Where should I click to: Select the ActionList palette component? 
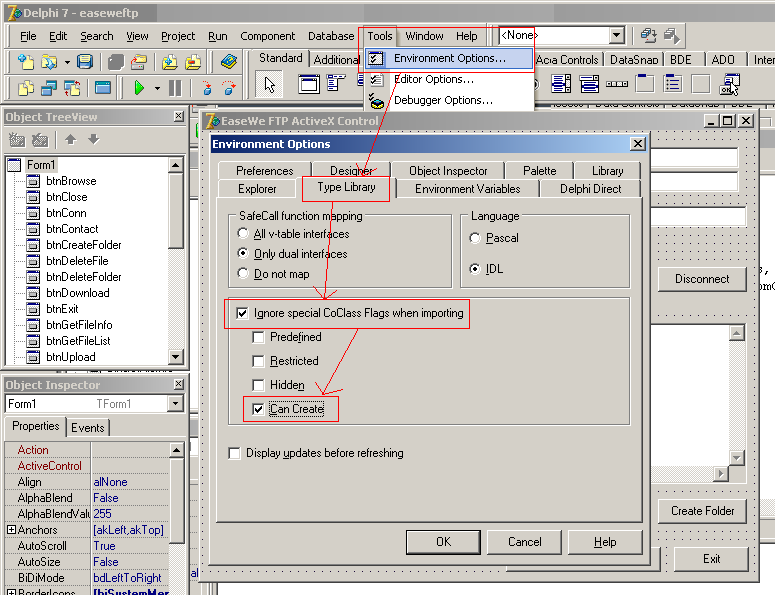(x=730, y=84)
